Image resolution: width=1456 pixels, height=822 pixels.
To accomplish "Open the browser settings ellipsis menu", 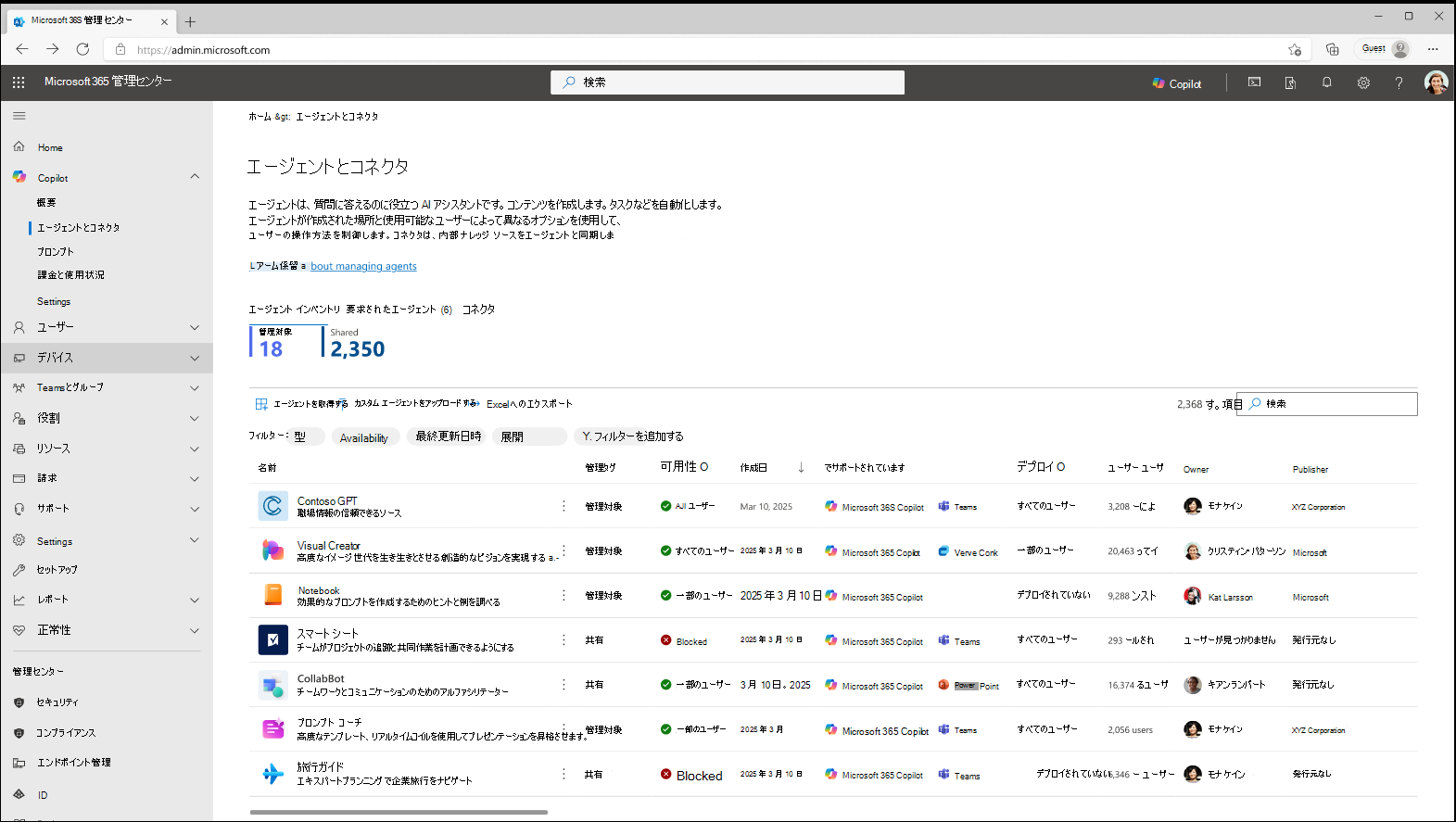I will 1433,49.
